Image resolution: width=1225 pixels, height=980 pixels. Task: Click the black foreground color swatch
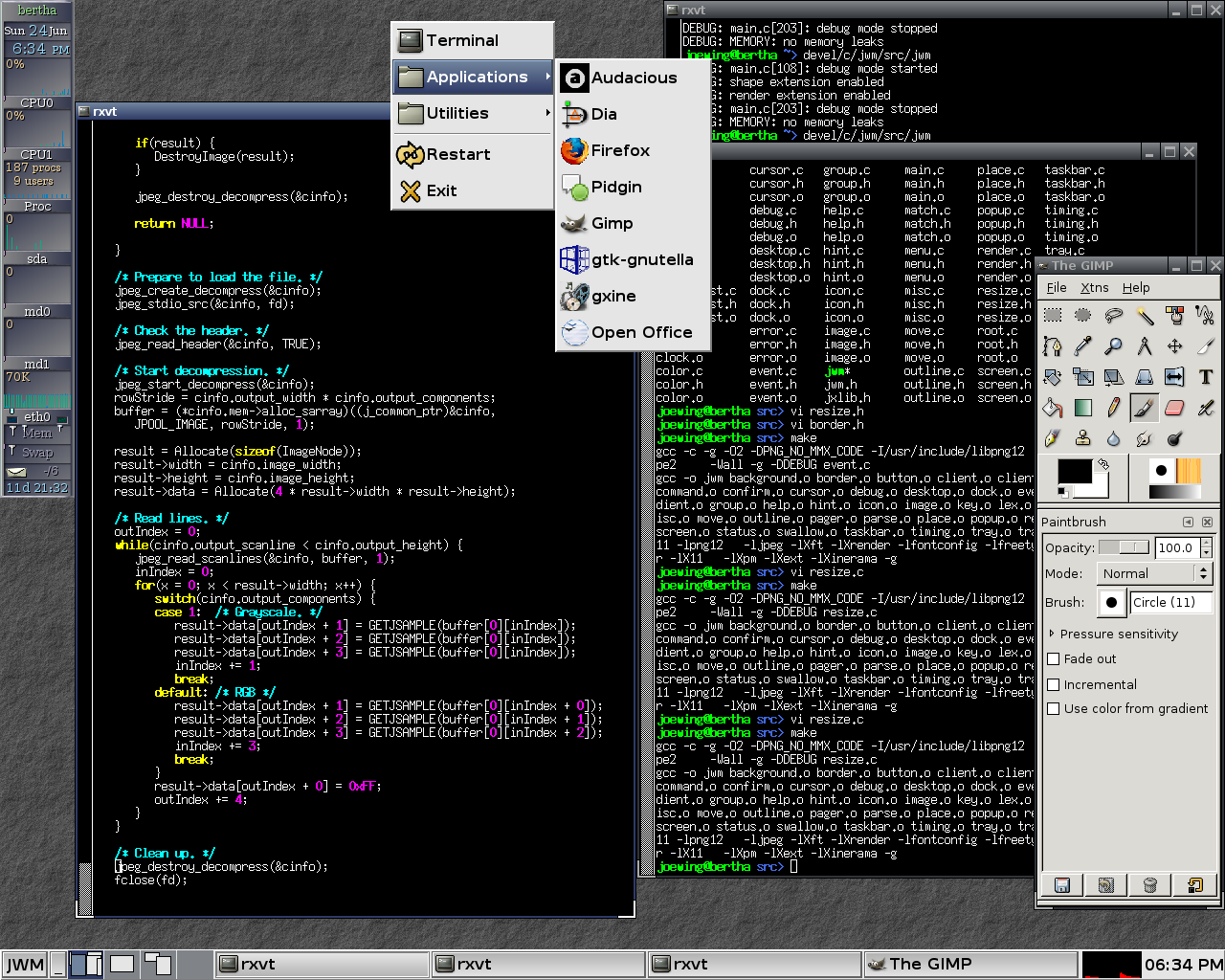pos(1074,472)
